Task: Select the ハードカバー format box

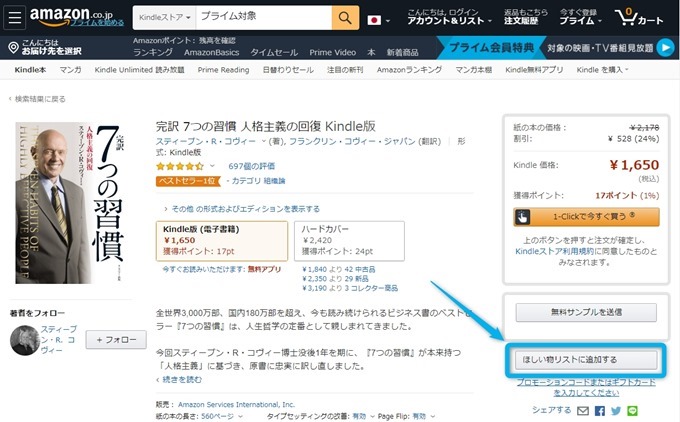Action: (349, 241)
